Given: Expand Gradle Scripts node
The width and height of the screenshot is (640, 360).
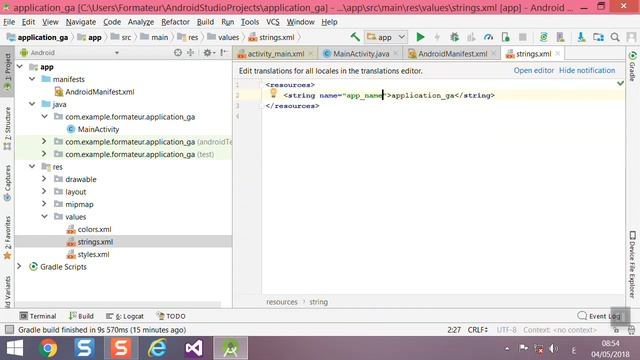Looking at the screenshot, I should click(x=19, y=266).
